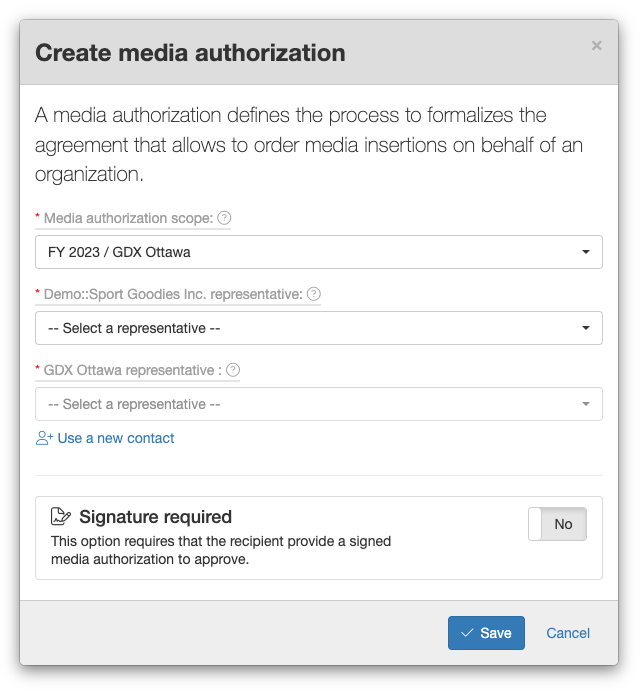Open the GDX Ottawa representative select box
This screenshot has width=643, height=691.
coord(319,404)
